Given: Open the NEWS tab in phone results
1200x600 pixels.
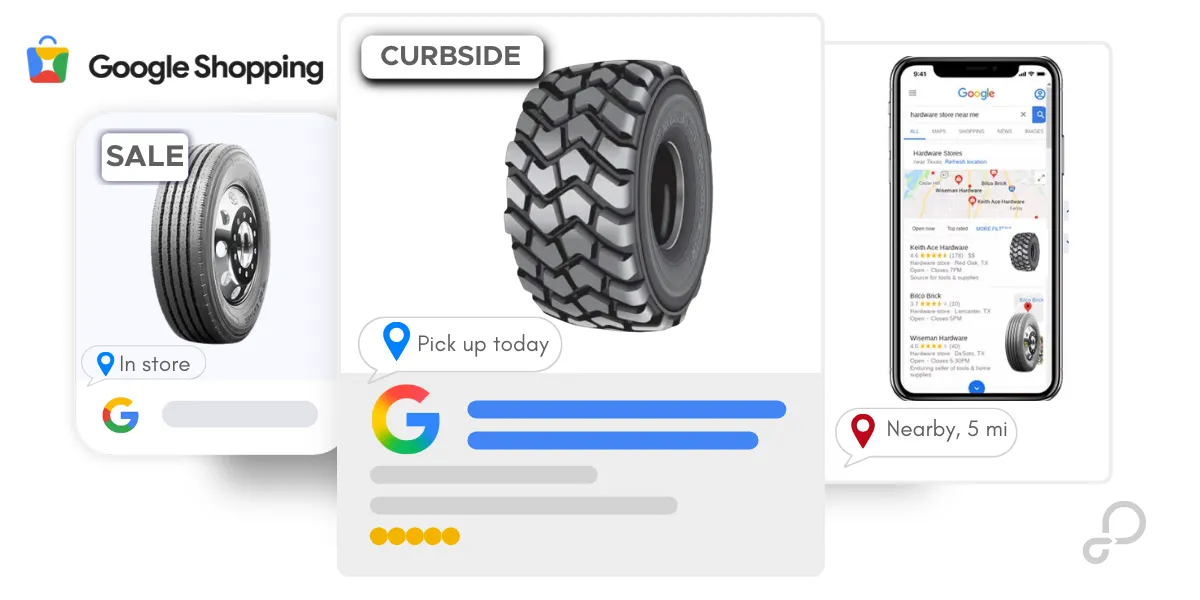Looking at the screenshot, I should tap(1004, 131).
